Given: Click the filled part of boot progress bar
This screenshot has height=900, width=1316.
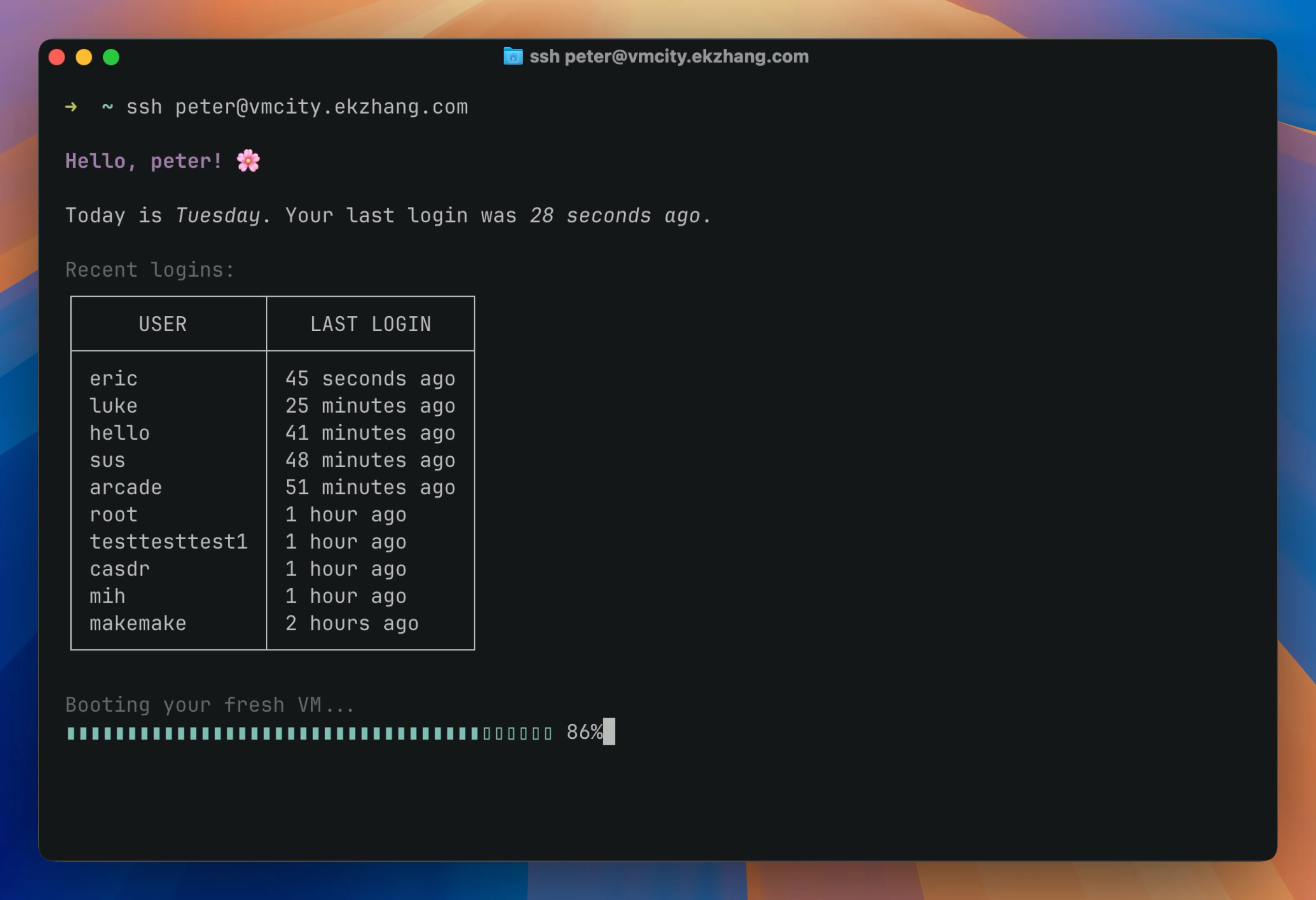Looking at the screenshot, I should [x=272, y=733].
